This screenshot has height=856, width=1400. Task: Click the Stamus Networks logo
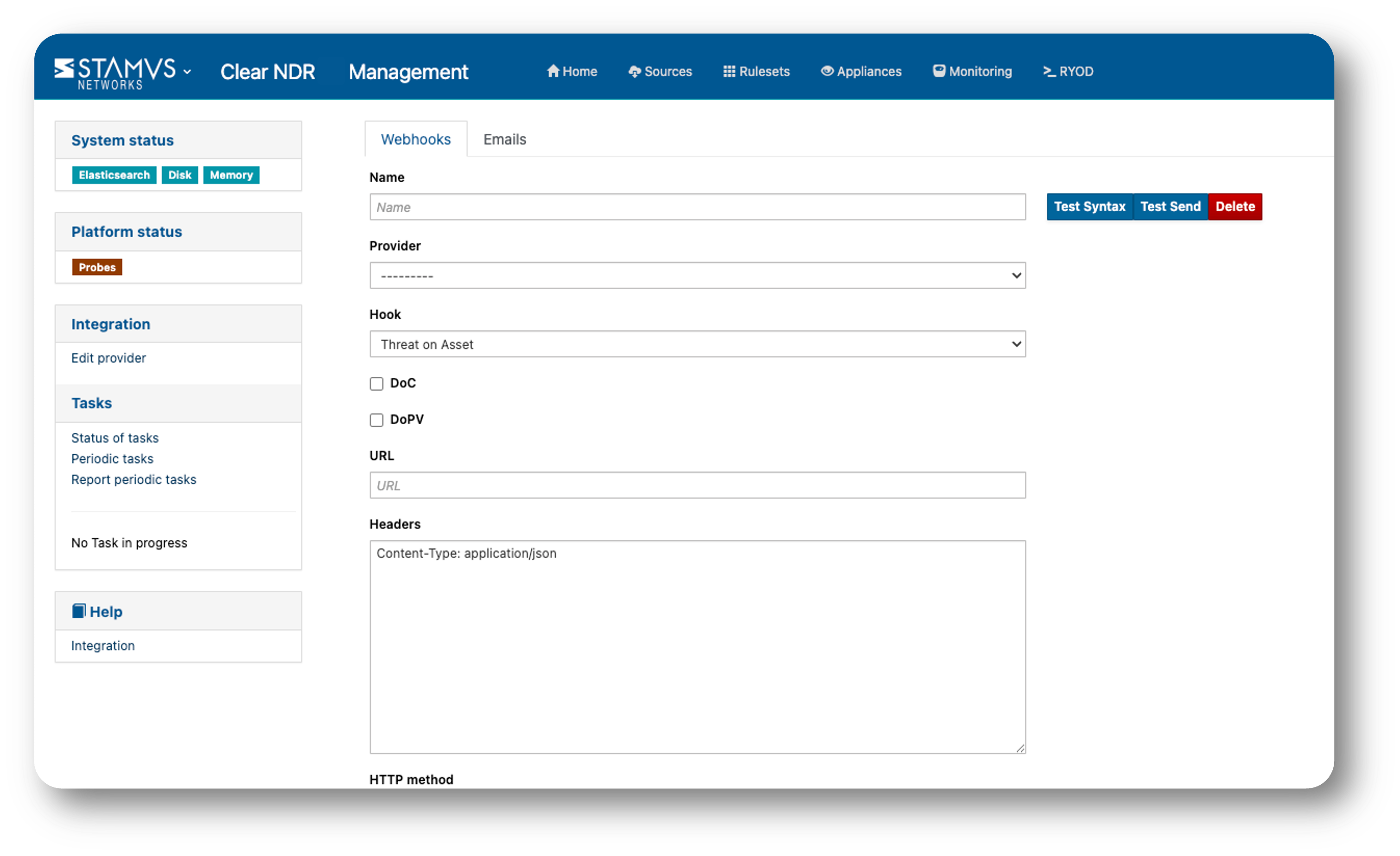click(x=115, y=73)
